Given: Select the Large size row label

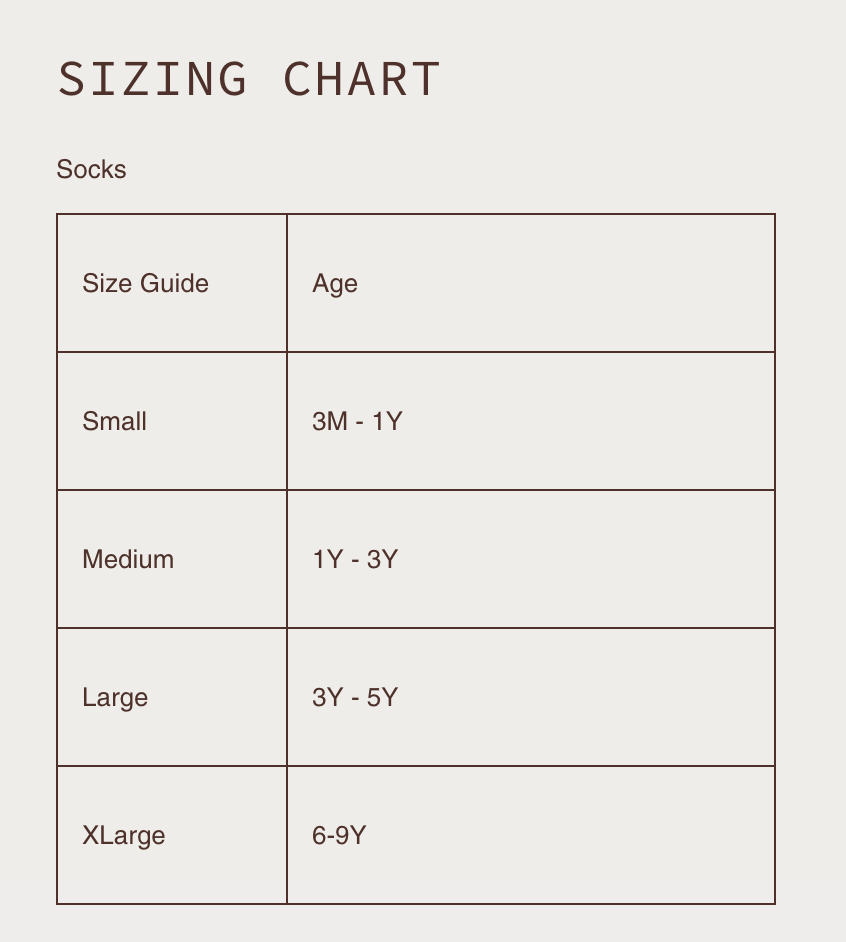Looking at the screenshot, I should click(x=115, y=698).
